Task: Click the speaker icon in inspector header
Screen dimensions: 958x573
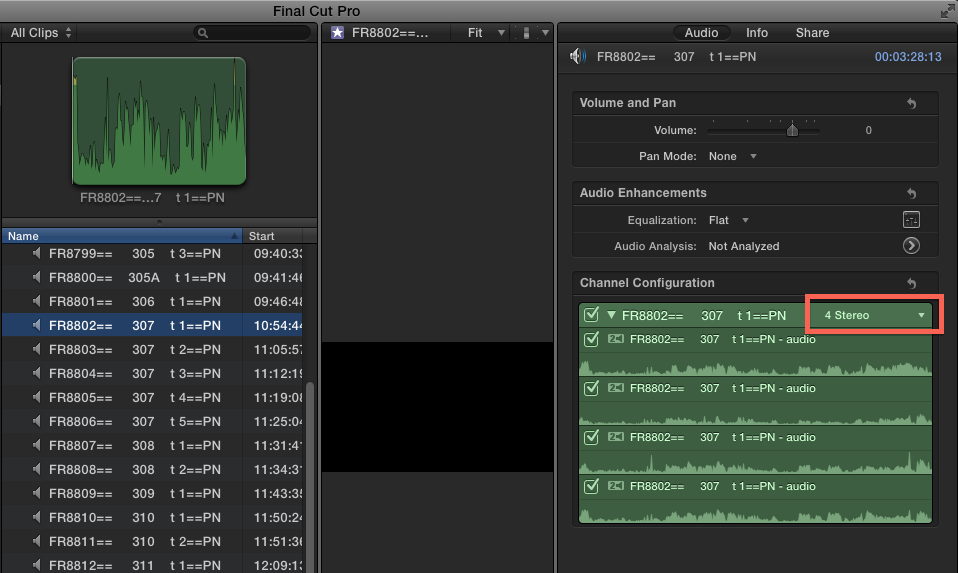Action: coord(577,57)
